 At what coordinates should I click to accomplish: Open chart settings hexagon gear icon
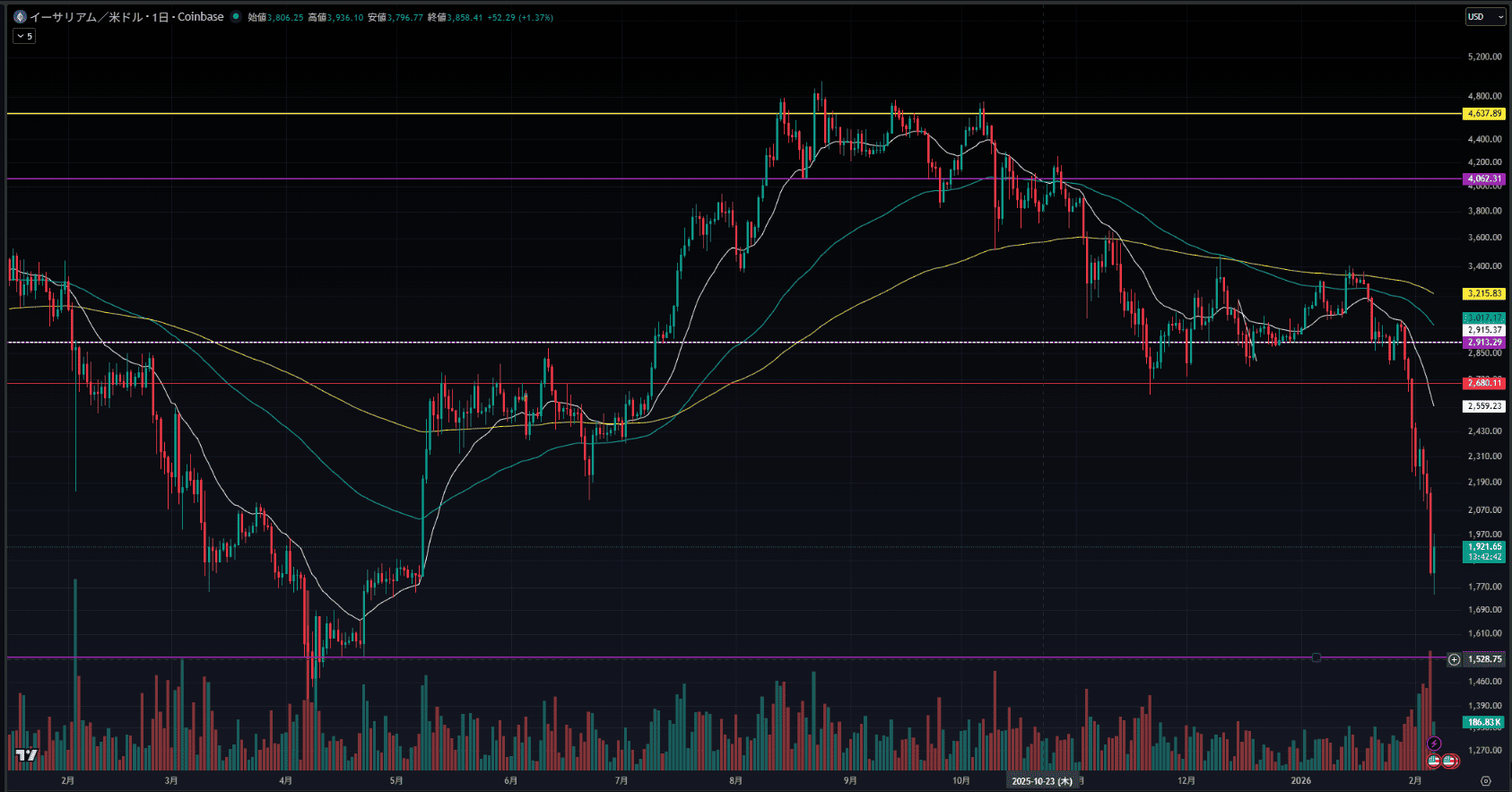(1486, 781)
